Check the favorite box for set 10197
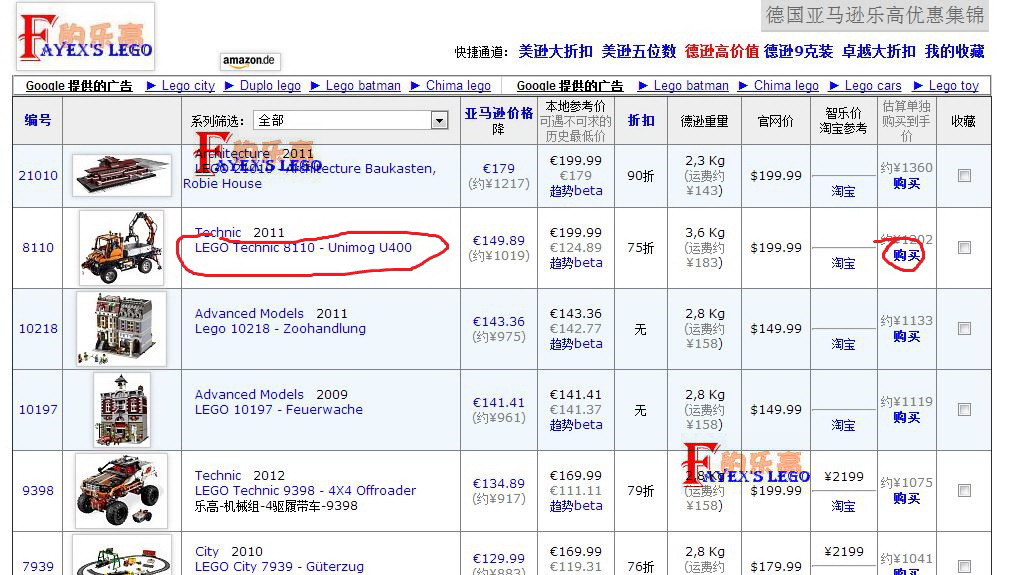Image resolution: width=1016 pixels, height=575 pixels. pos(964,410)
